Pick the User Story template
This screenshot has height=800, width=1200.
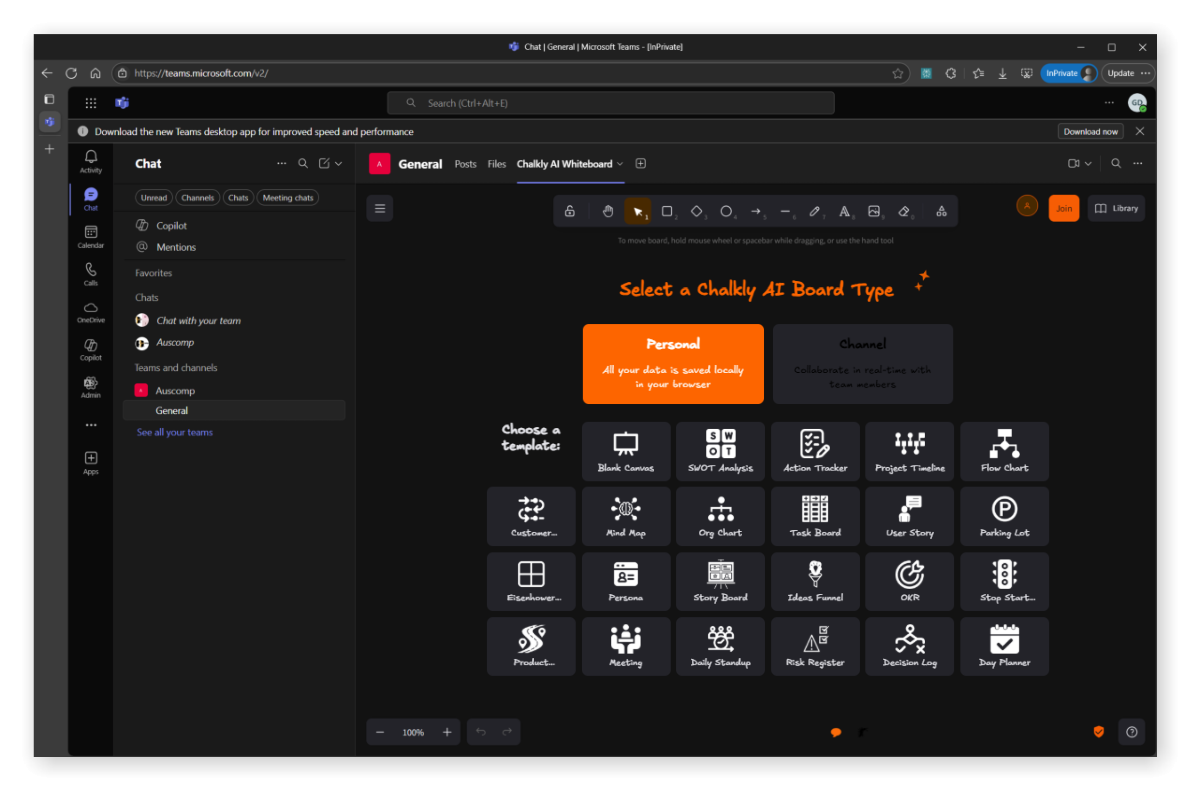[910, 517]
